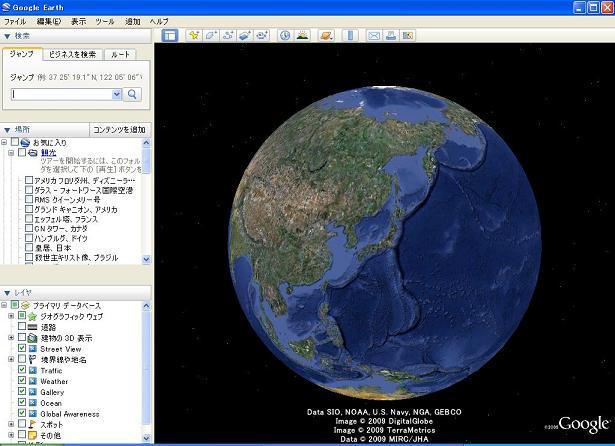Click the コンテンツを追加 button
Image resolution: width=615 pixels, height=446 pixels.
[120, 129]
